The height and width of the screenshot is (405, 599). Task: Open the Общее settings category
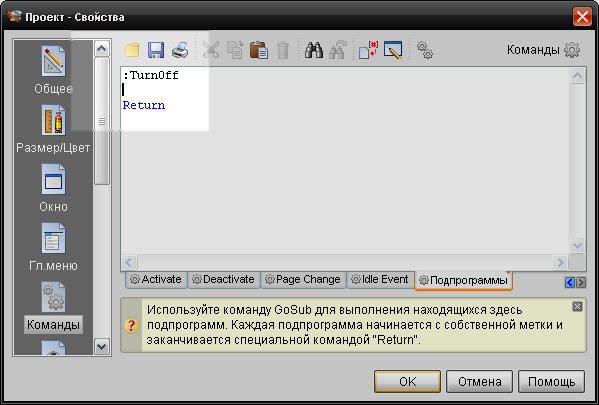pos(53,70)
